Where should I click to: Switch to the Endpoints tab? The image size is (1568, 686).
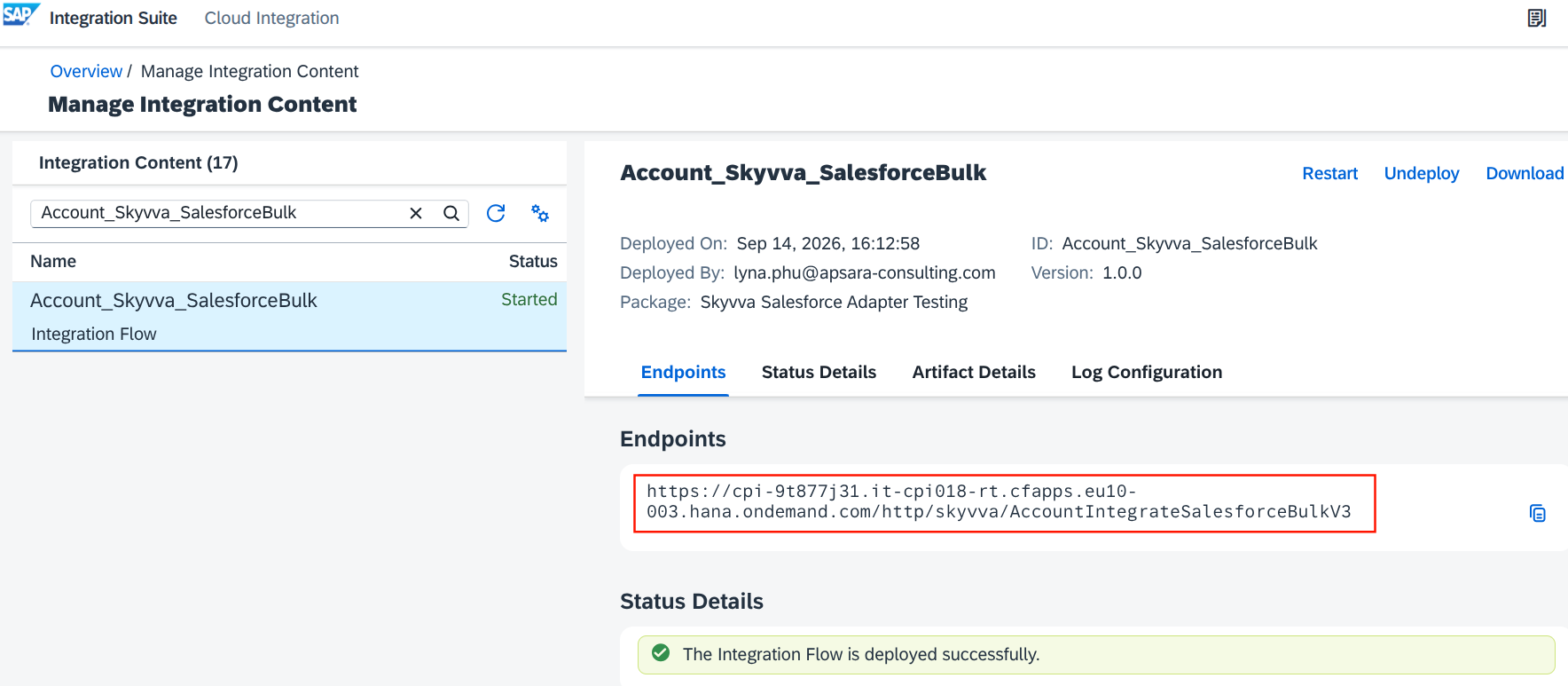click(683, 372)
